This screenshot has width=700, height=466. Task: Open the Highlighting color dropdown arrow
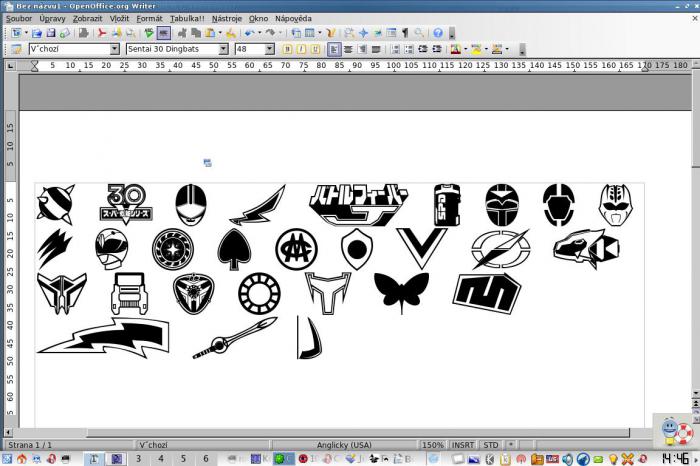486,49
